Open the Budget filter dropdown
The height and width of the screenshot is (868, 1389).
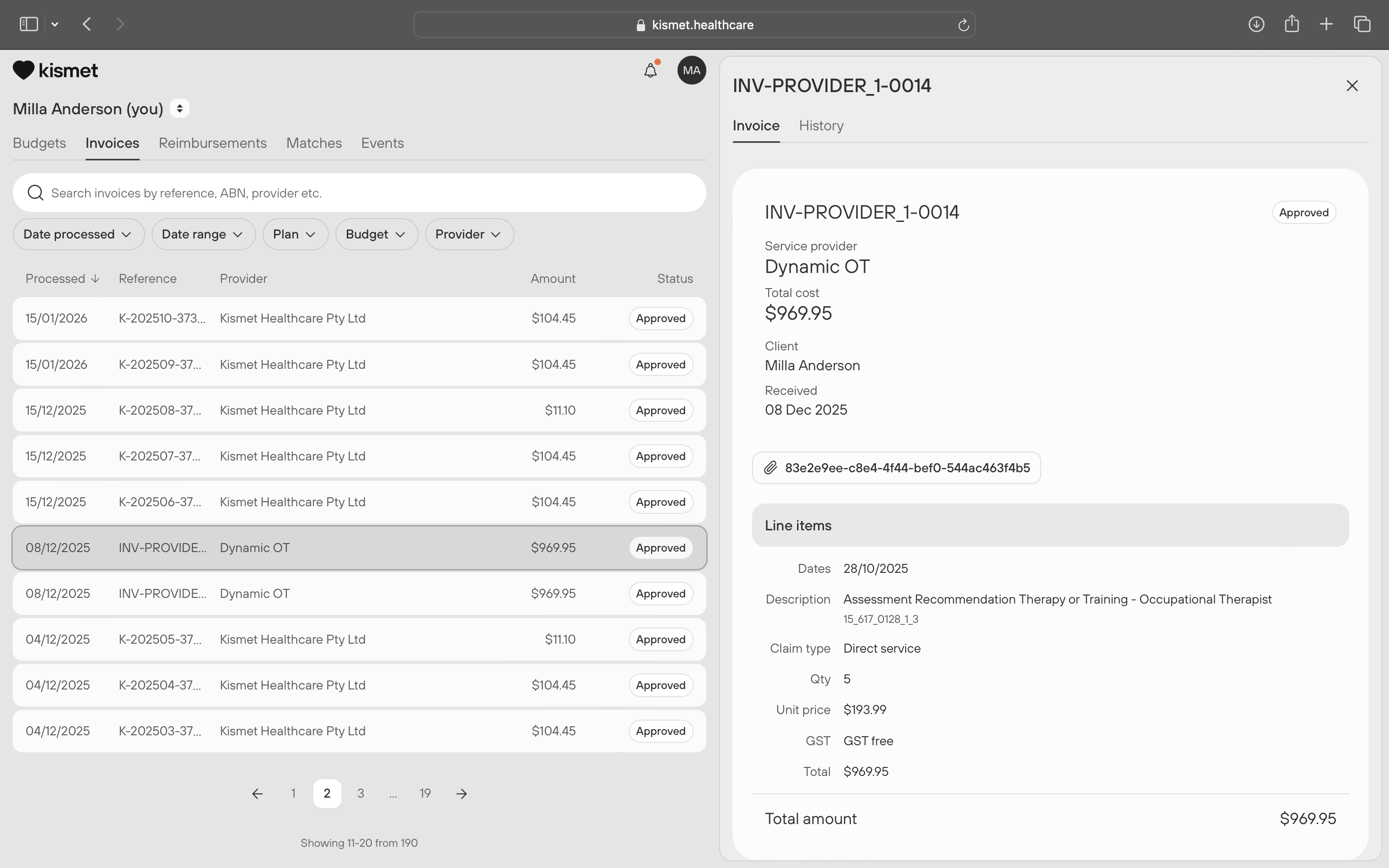(x=376, y=234)
